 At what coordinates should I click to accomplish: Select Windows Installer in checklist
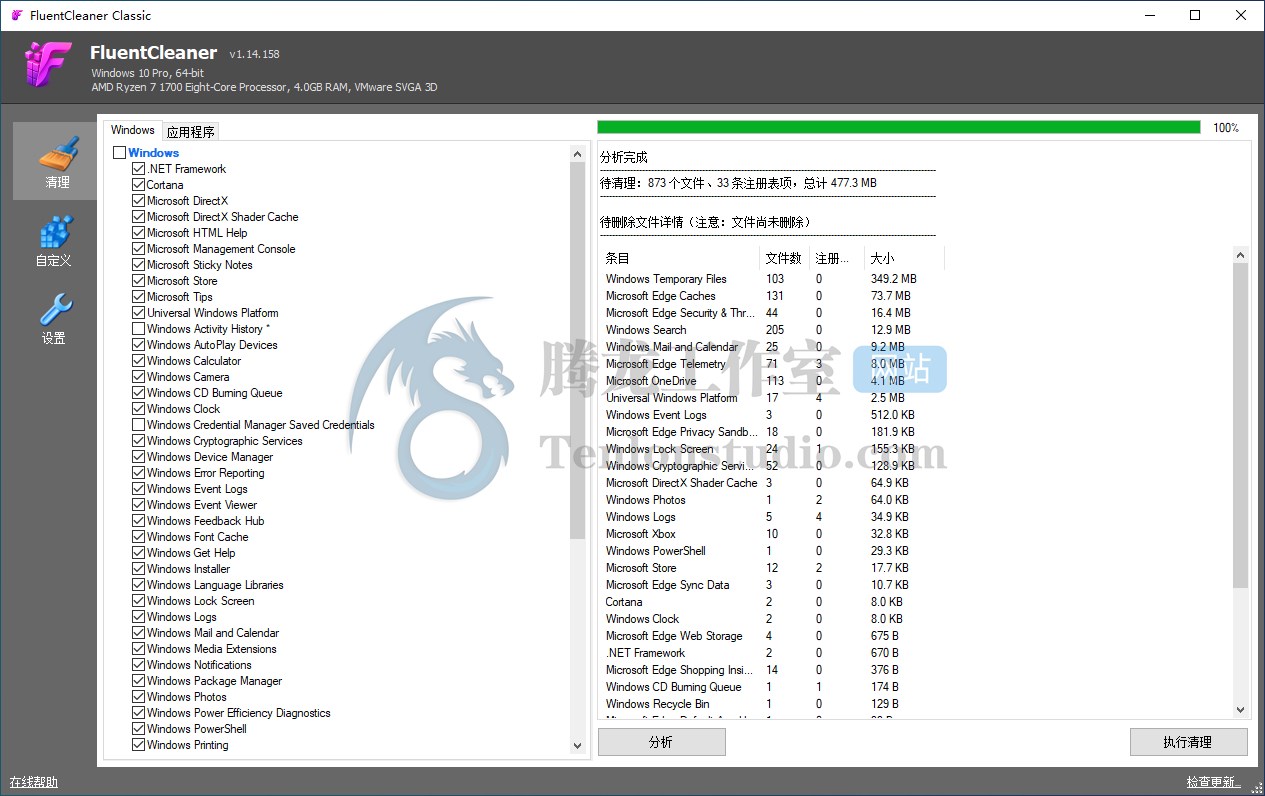pyautogui.click(x=188, y=569)
